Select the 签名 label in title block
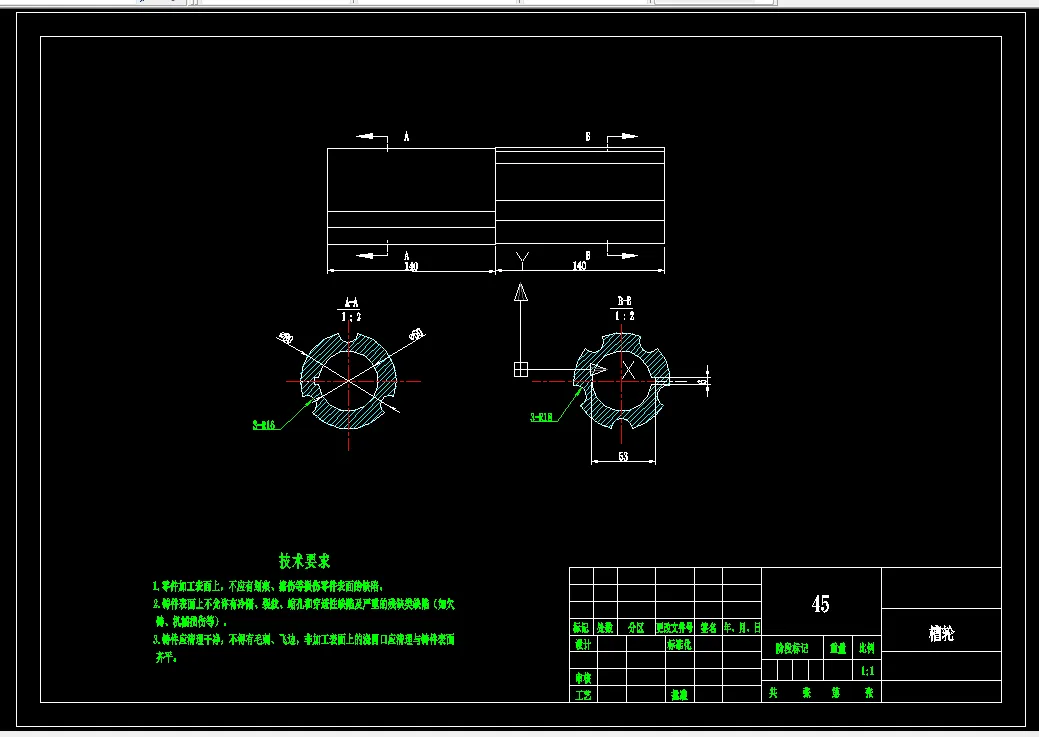The image size is (1039, 737). point(708,627)
